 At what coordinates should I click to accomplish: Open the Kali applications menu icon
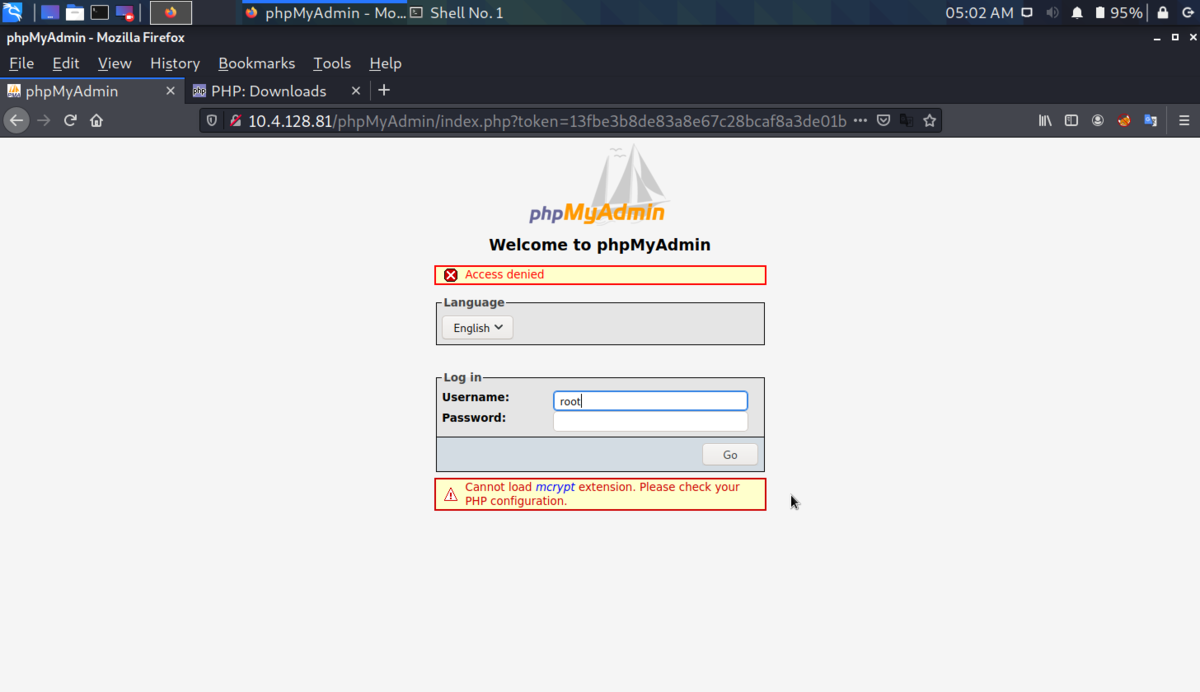click(x=12, y=13)
